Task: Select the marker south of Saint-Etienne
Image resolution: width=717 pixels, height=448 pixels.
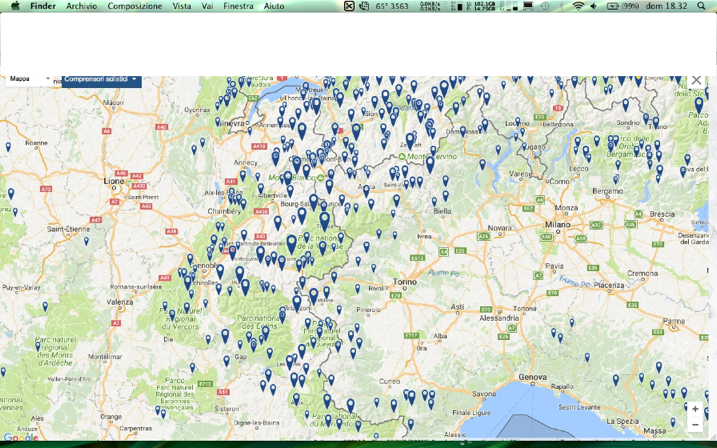Action: pos(86,240)
